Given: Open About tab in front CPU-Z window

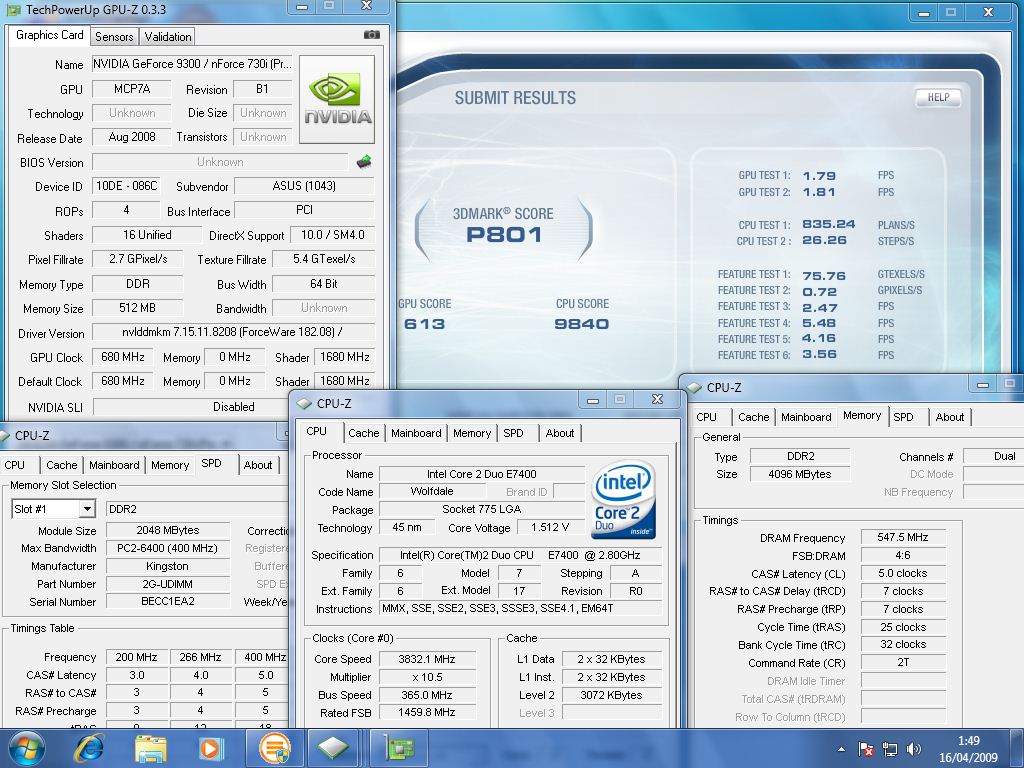Looking at the screenshot, I should (x=560, y=433).
